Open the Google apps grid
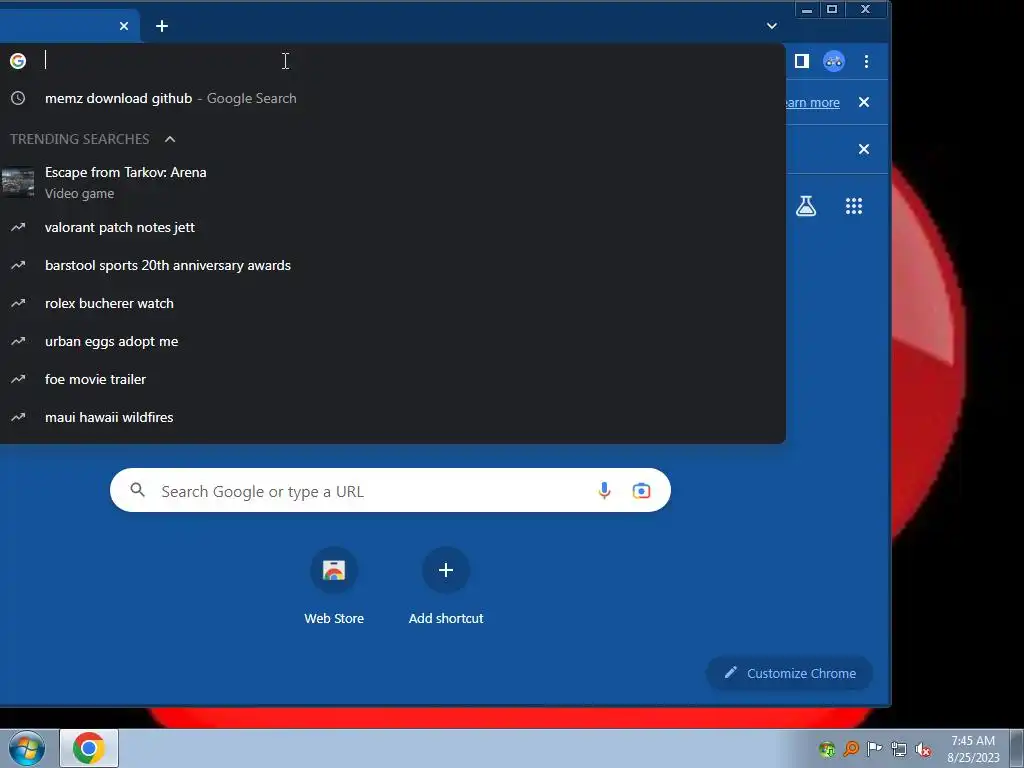The height and width of the screenshot is (768, 1024). (x=854, y=206)
